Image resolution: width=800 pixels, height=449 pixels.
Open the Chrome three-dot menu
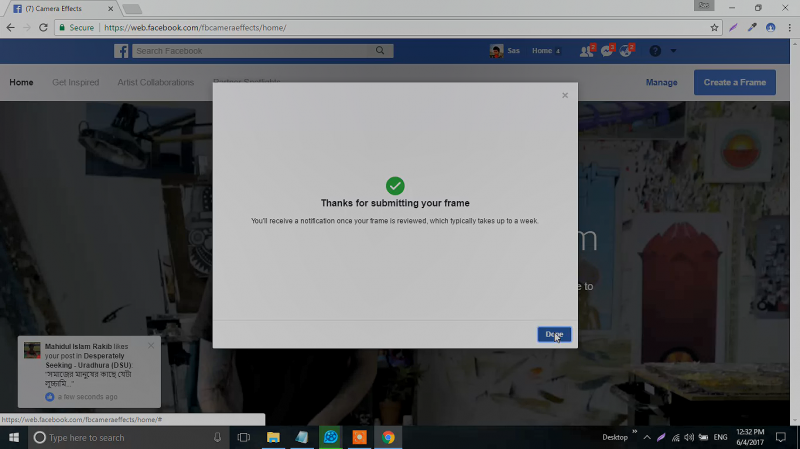coord(789,28)
